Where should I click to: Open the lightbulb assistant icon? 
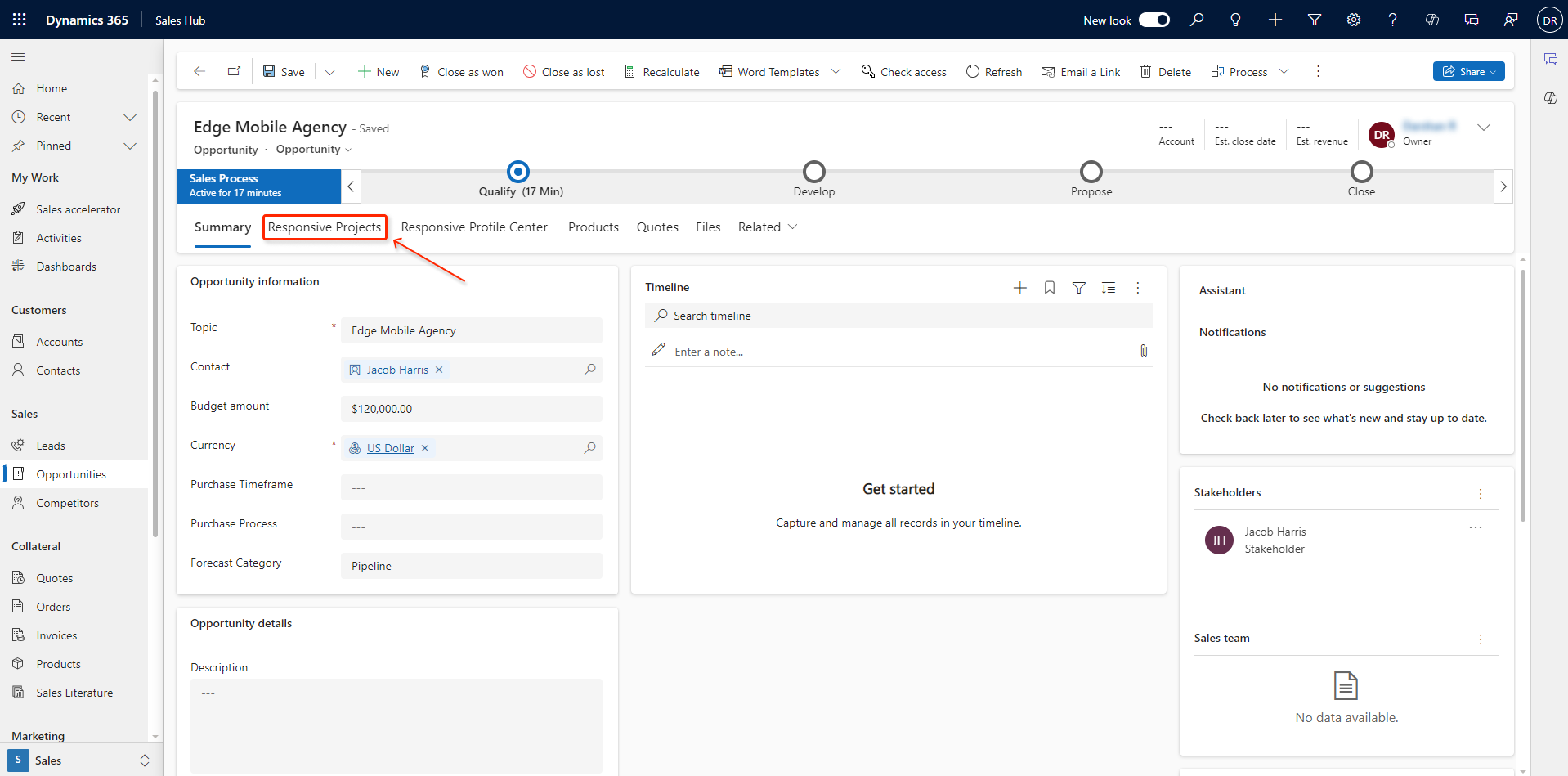coord(1236,20)
